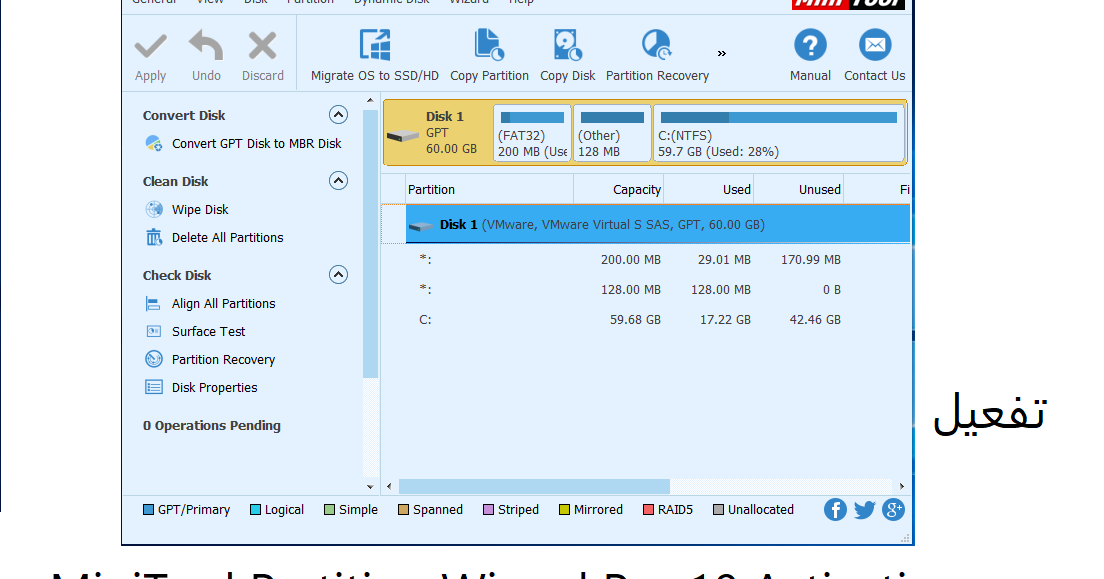Viewport: 1104px width, 579px height.
Task: Open Disk Properties
Action: pyautogui.click(x=214, y=388)
